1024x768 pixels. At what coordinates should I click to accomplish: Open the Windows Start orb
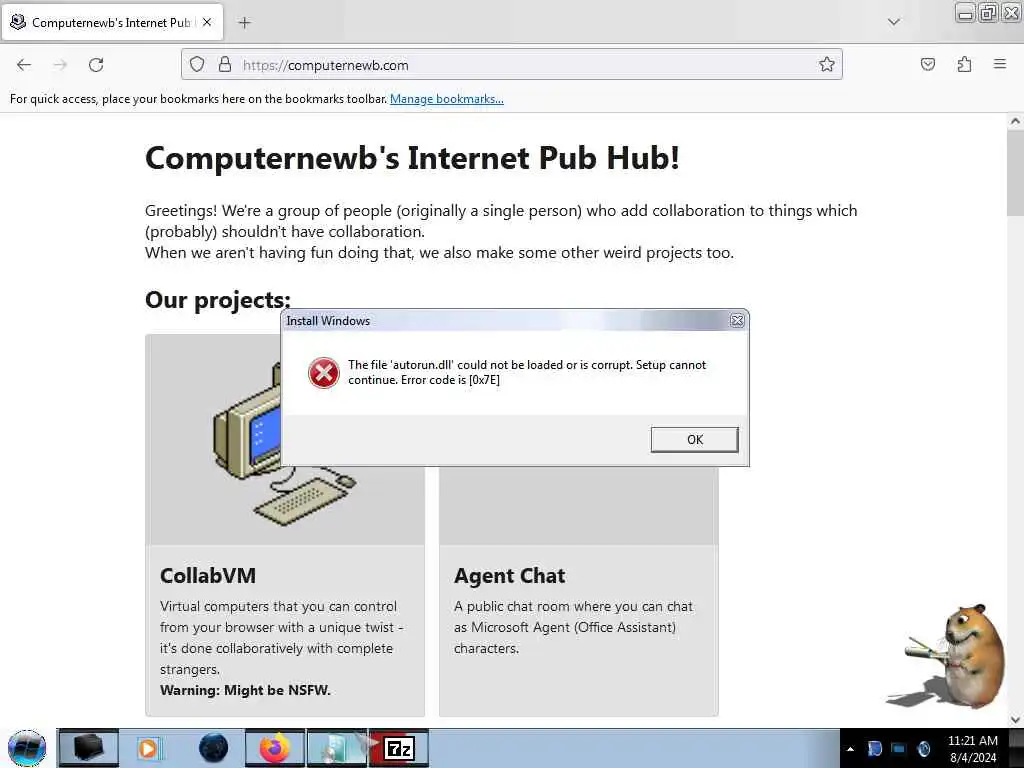[x=27, y=748]
